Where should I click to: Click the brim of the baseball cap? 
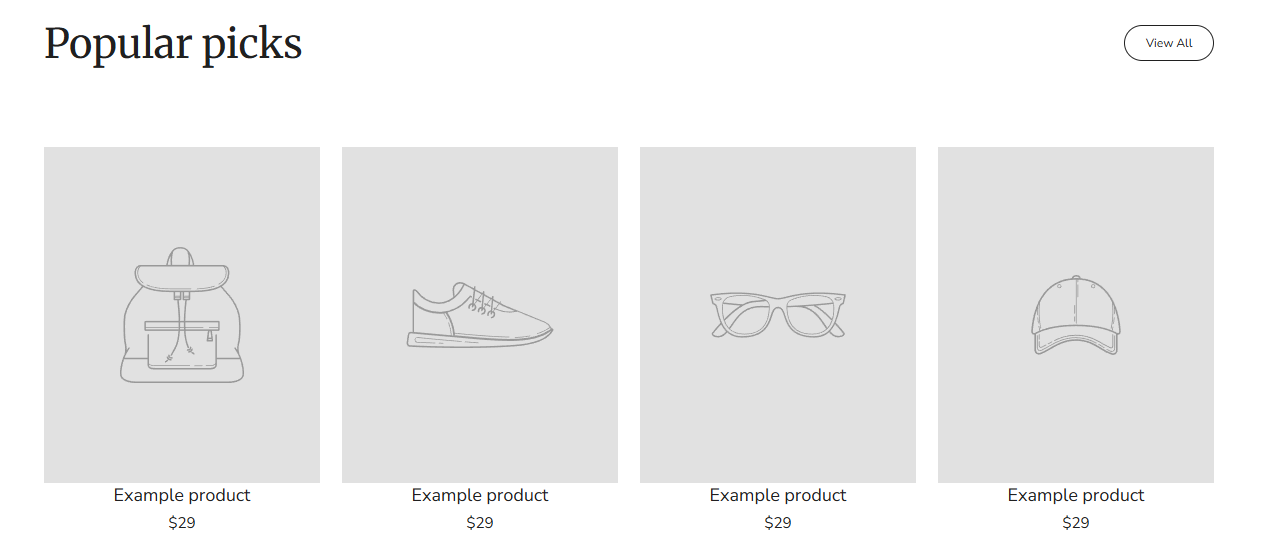[1075, 344]
